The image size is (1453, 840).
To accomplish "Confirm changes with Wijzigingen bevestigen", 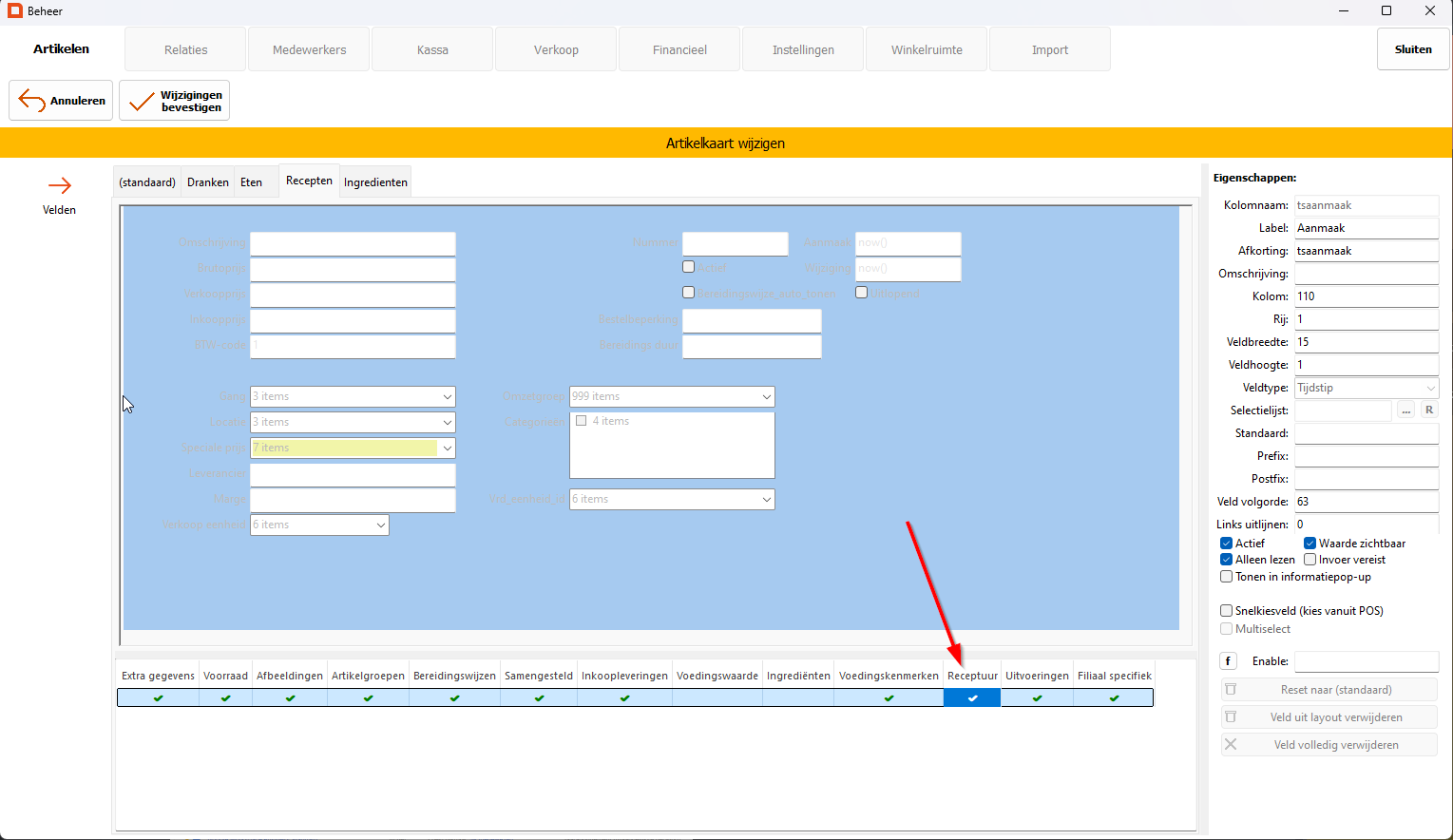I will pyautogui.click(x=174, y=101).
